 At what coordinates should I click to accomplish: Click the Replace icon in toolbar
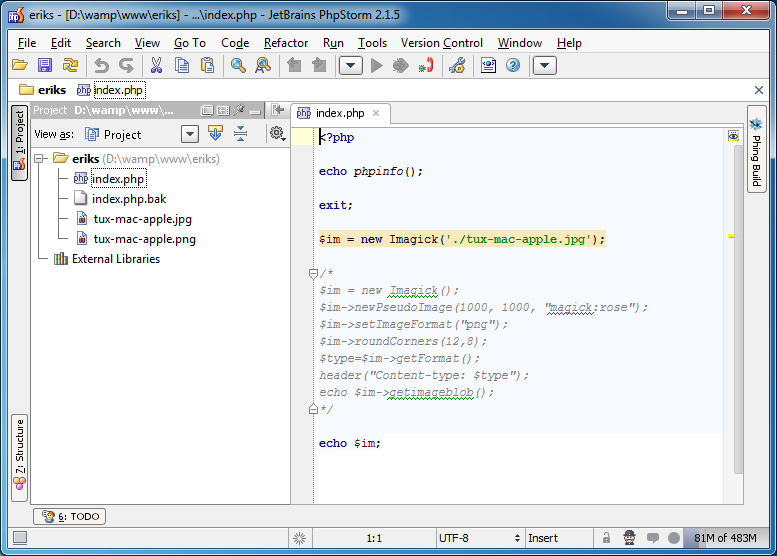click(x=263, y=65)
